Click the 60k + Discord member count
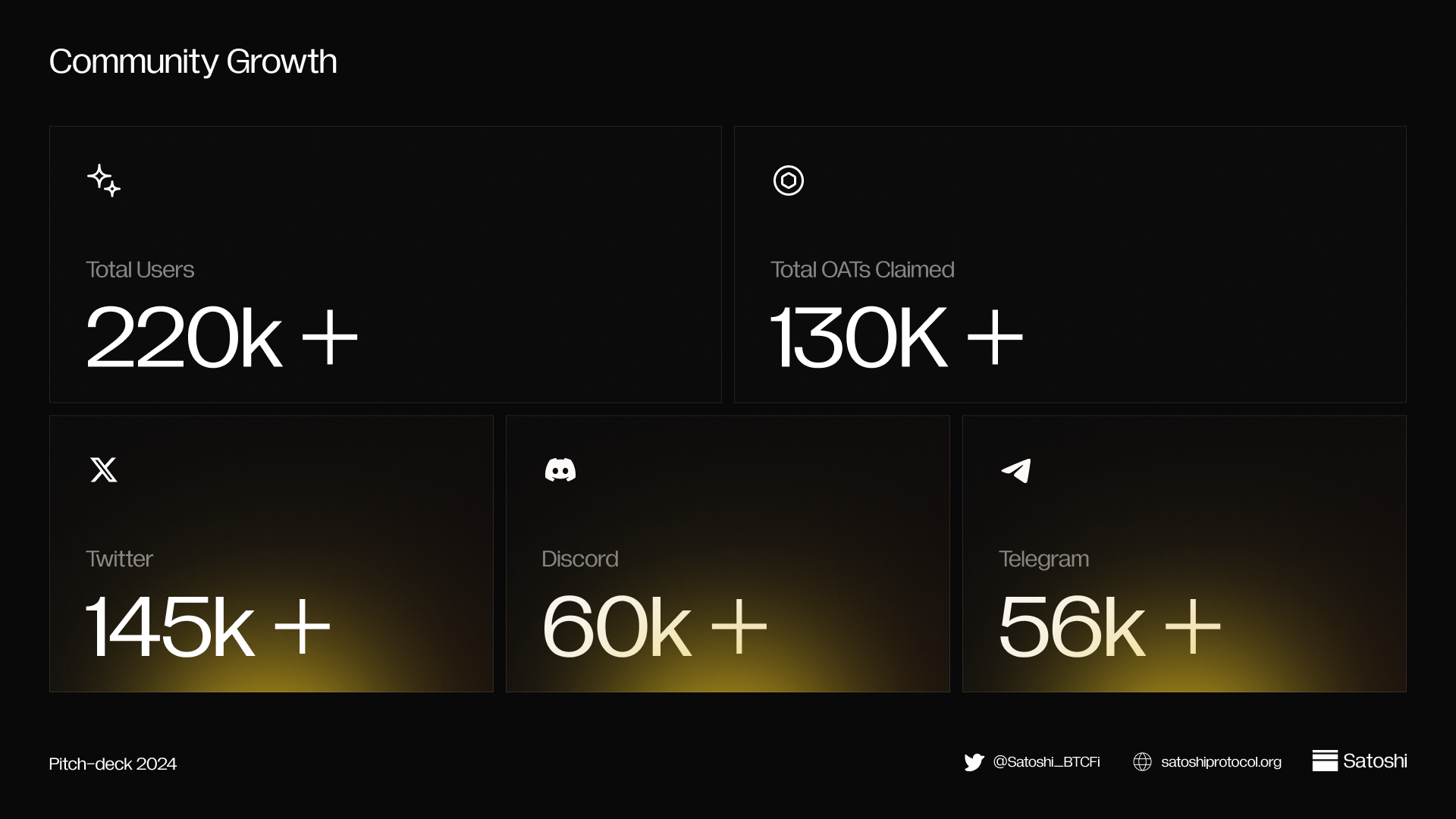 (x=654, y=627)
